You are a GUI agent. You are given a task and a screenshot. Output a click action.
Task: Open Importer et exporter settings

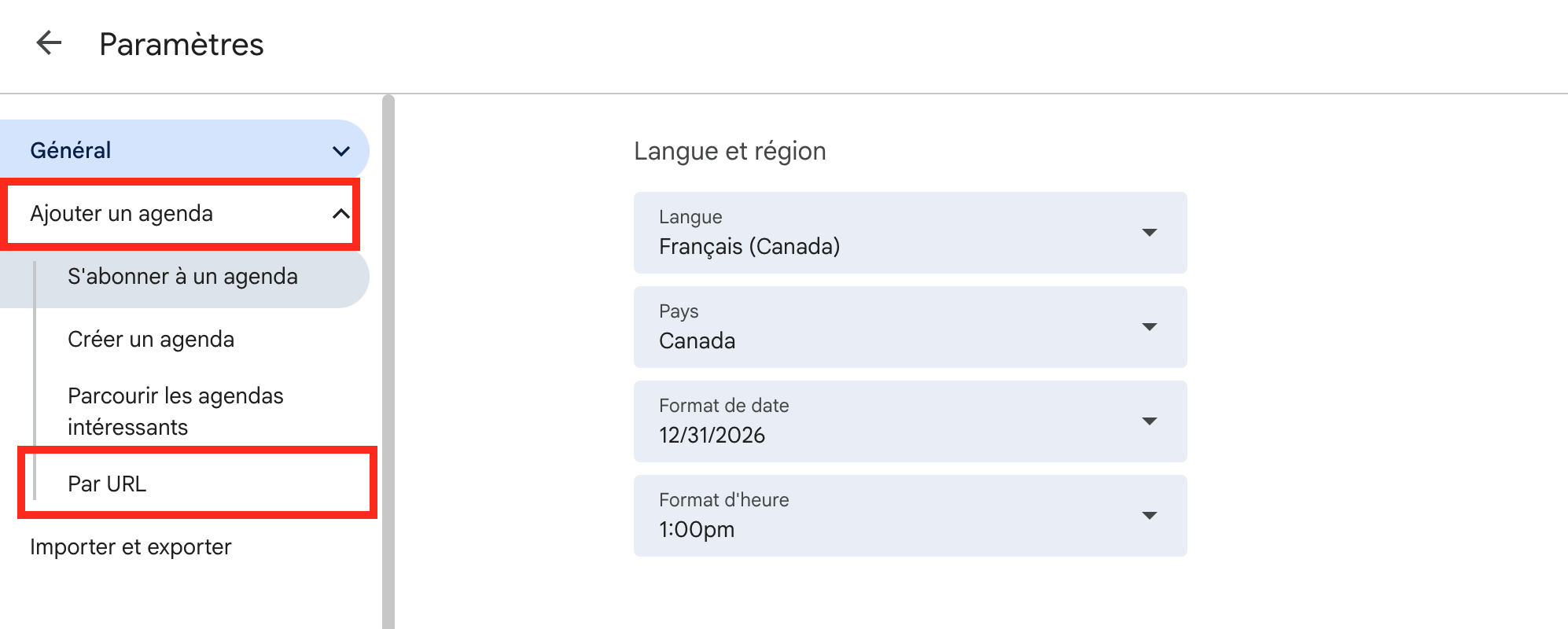(131, 546)
